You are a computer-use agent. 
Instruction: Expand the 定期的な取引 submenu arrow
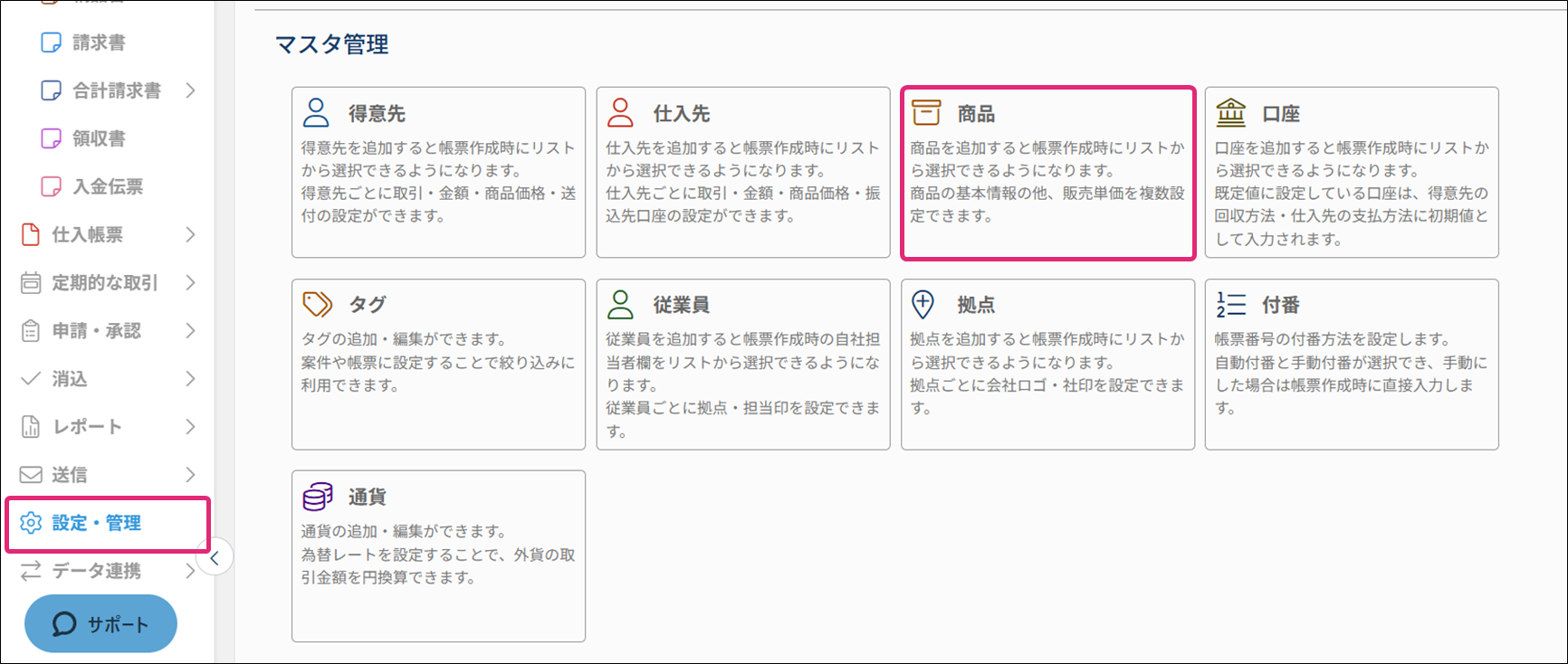click(190, 282)
